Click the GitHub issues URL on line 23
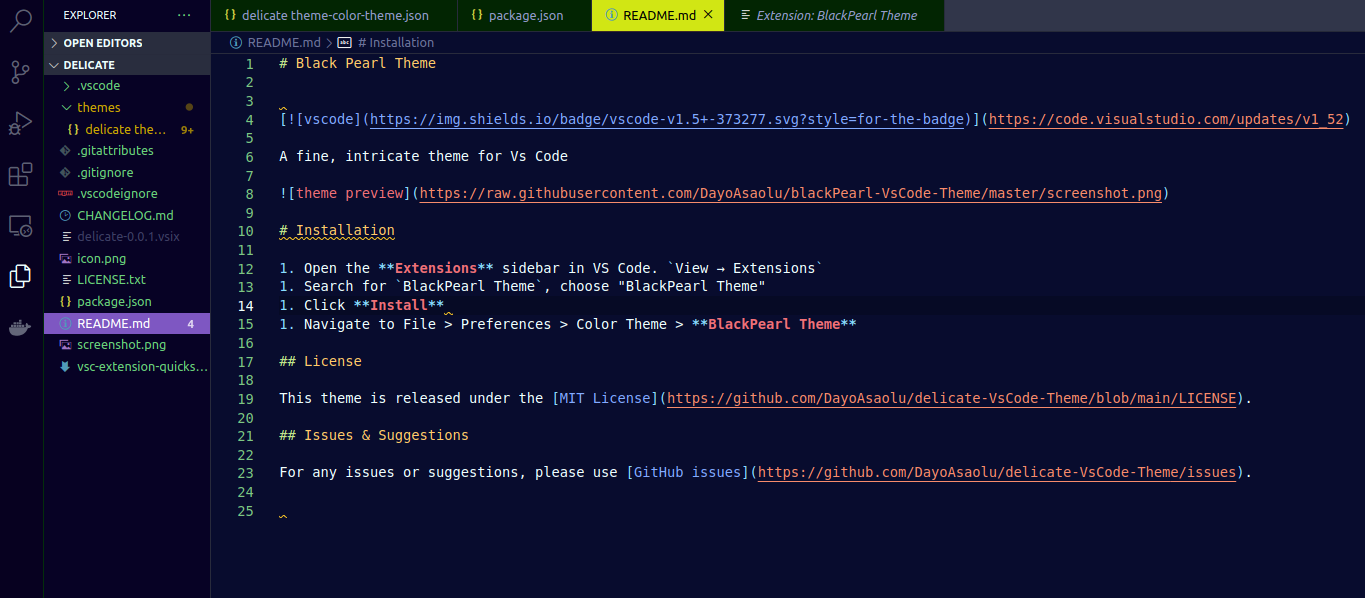Image resolution: width=1365 pixels, height=598 pixels. coord(997,472)
